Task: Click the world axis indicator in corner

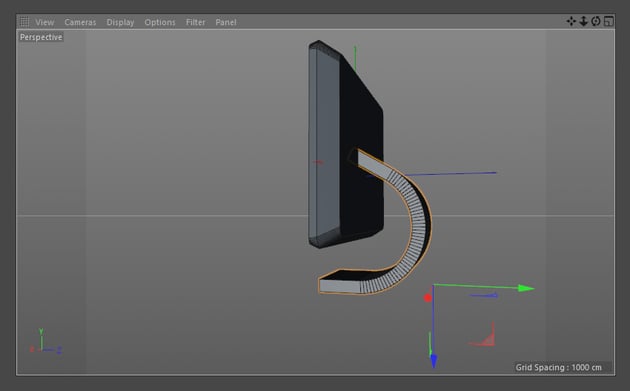Action: 45,342
